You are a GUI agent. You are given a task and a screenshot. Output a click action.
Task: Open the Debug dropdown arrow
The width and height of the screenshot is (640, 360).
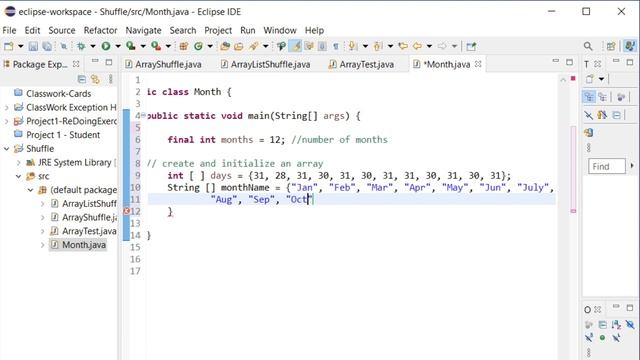point(93,47)
